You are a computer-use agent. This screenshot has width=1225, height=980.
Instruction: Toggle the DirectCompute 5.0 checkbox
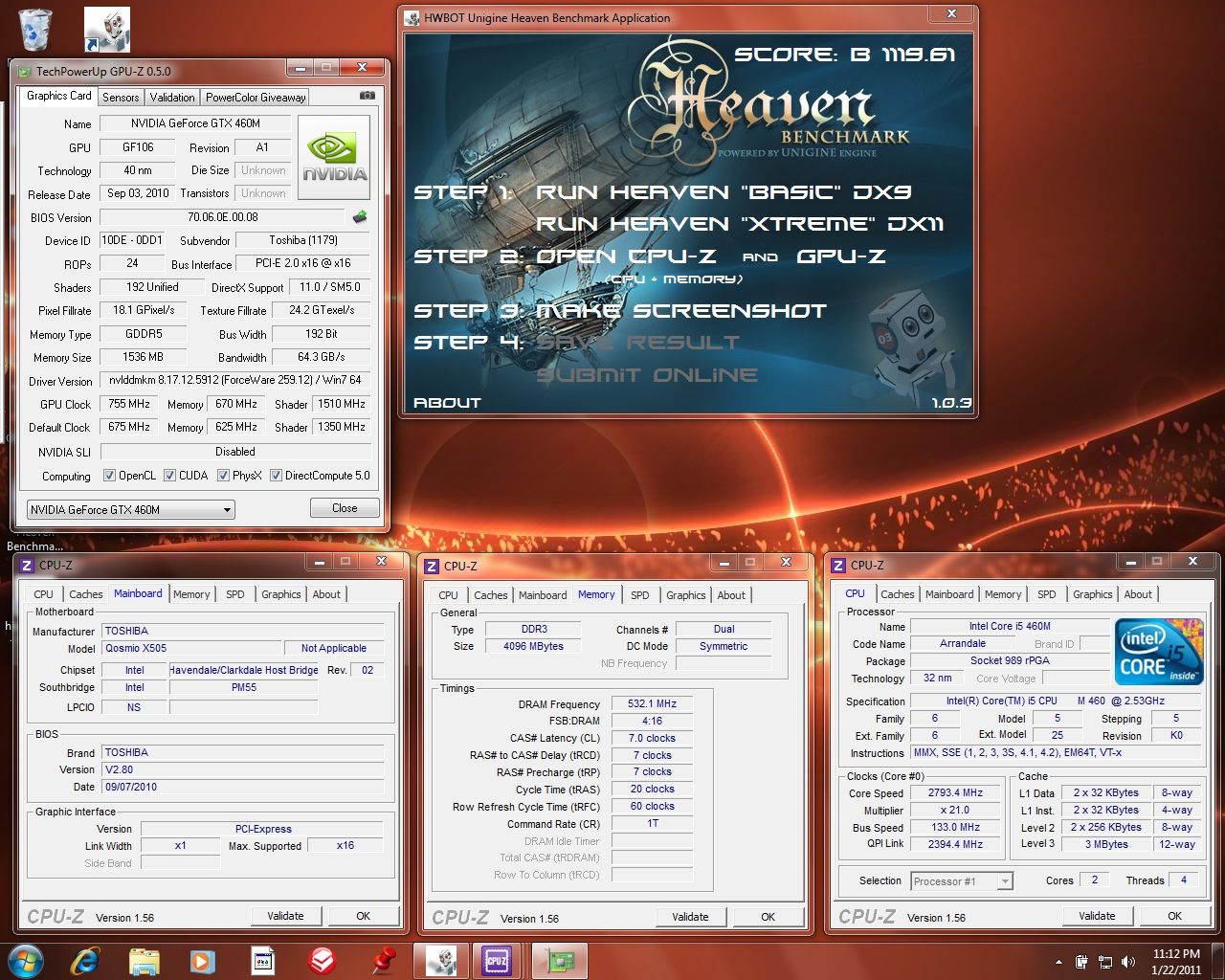pos(276,476)
